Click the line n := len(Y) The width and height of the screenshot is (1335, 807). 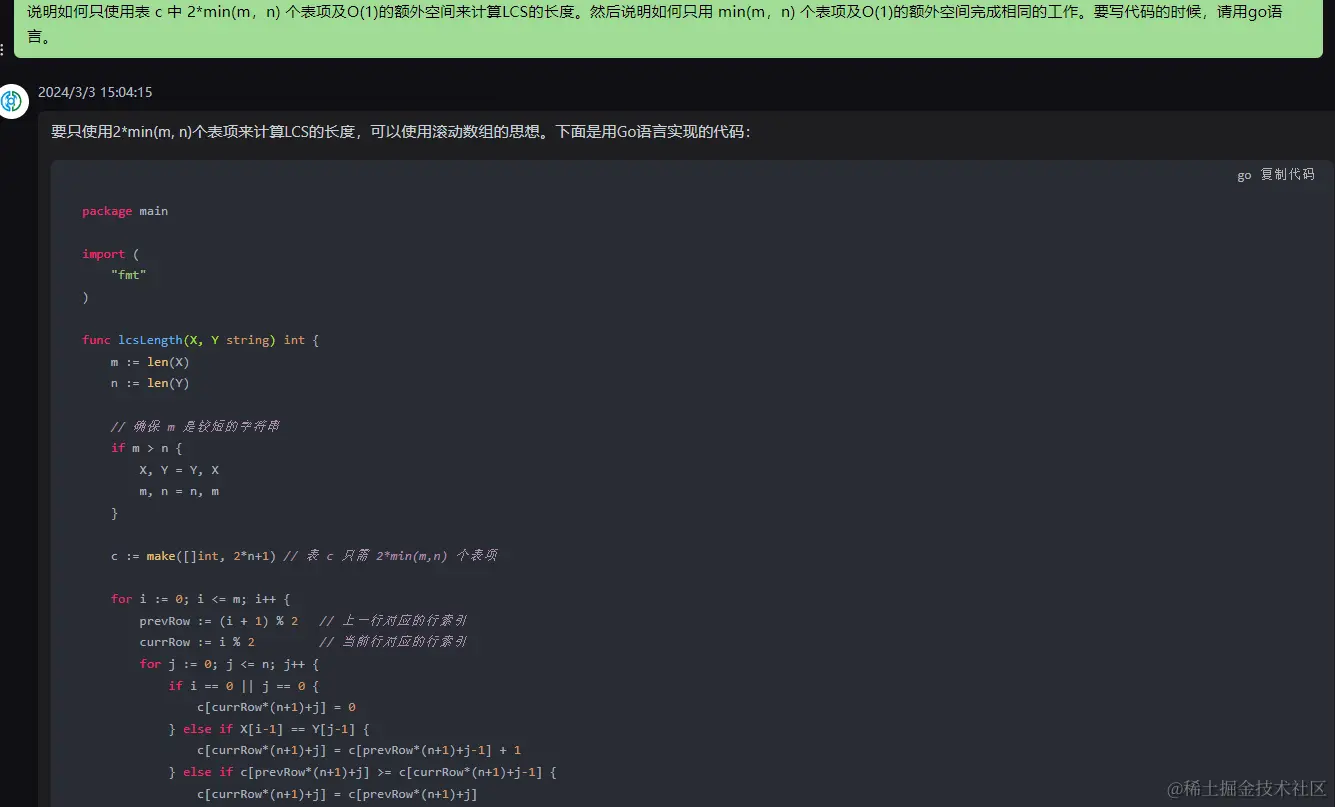click(150, 383)
